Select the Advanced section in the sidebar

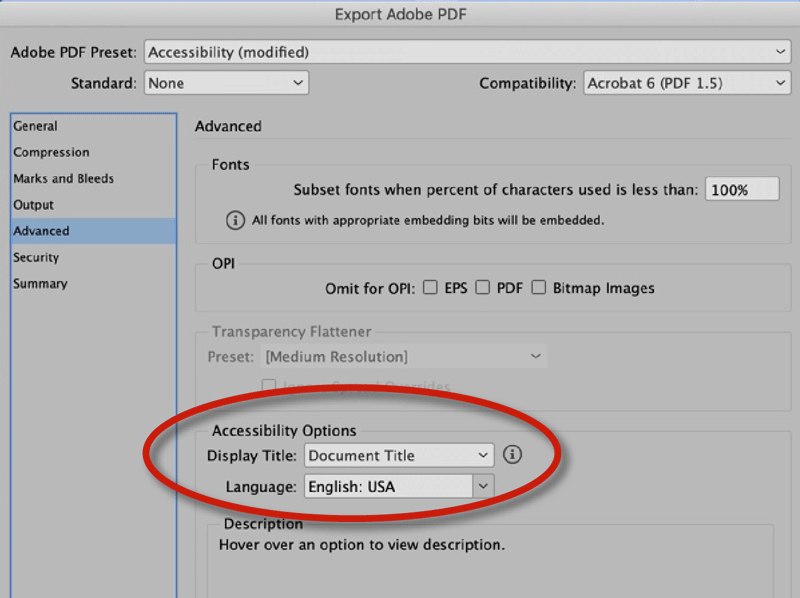point(41,231)
